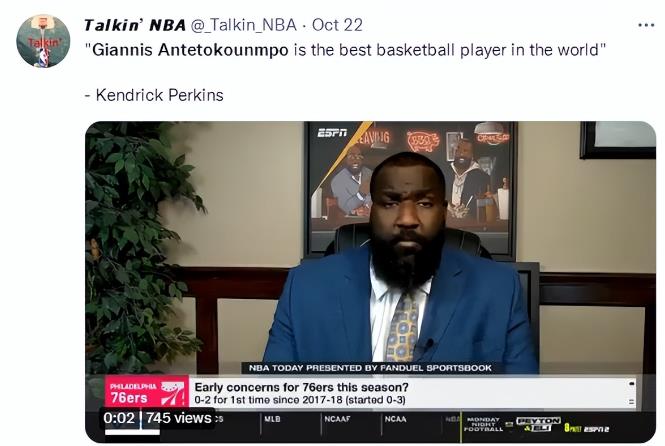Click the Monday Night Football ticker logo
This screenshot has width=665, height=446.
[483, 424]
